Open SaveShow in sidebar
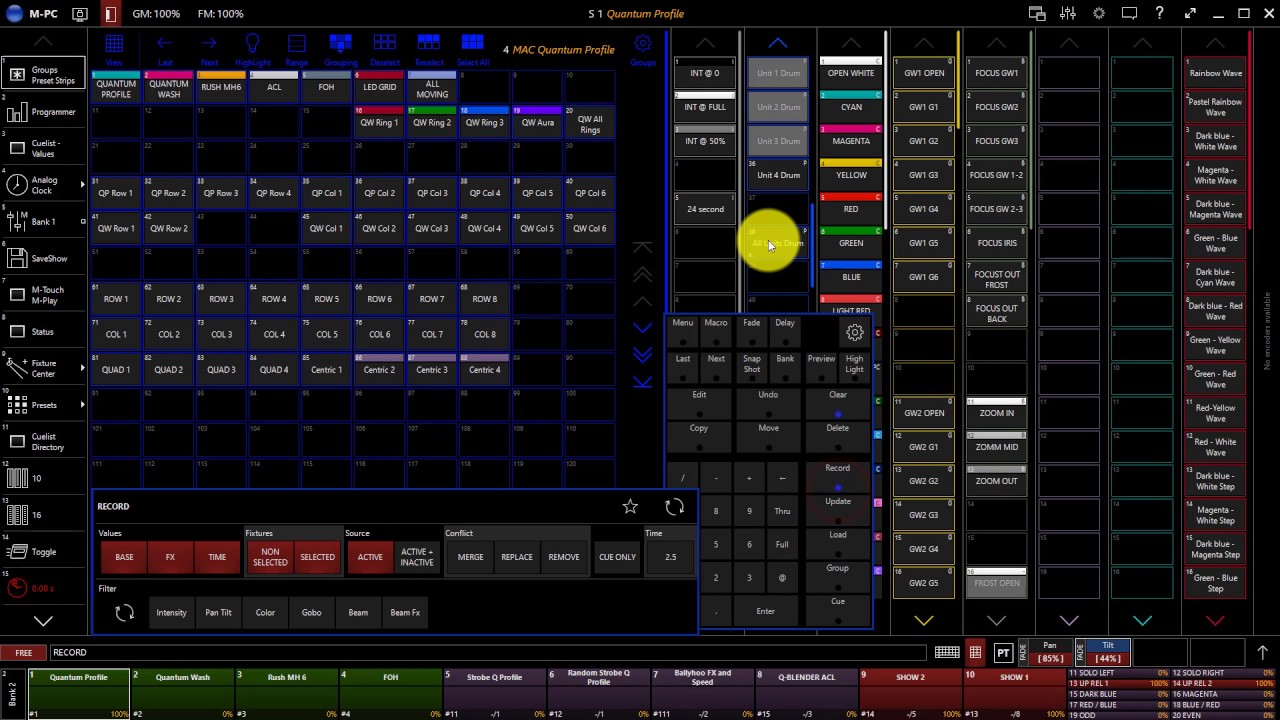Screen dimensions: 1280x720 point(43,258)
